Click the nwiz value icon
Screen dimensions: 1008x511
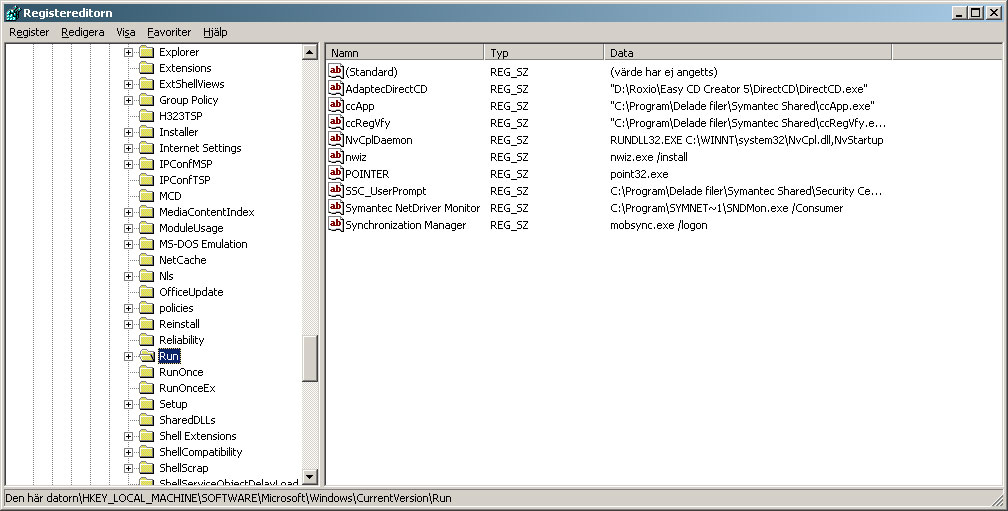pos(336,157)
